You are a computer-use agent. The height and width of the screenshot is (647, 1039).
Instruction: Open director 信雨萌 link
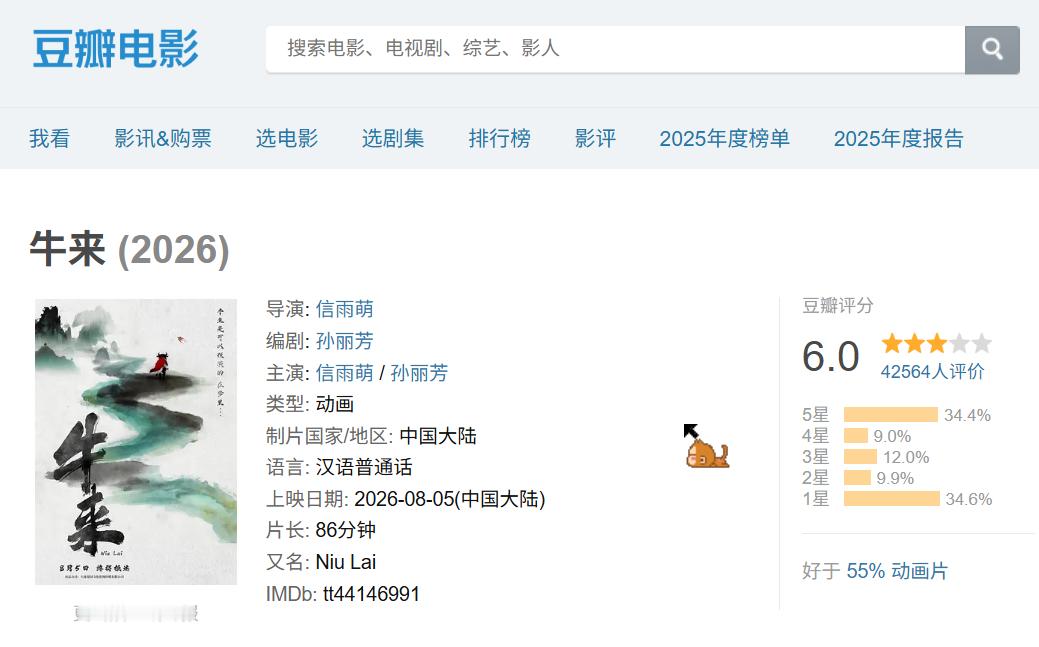click(x=345, y=309)
